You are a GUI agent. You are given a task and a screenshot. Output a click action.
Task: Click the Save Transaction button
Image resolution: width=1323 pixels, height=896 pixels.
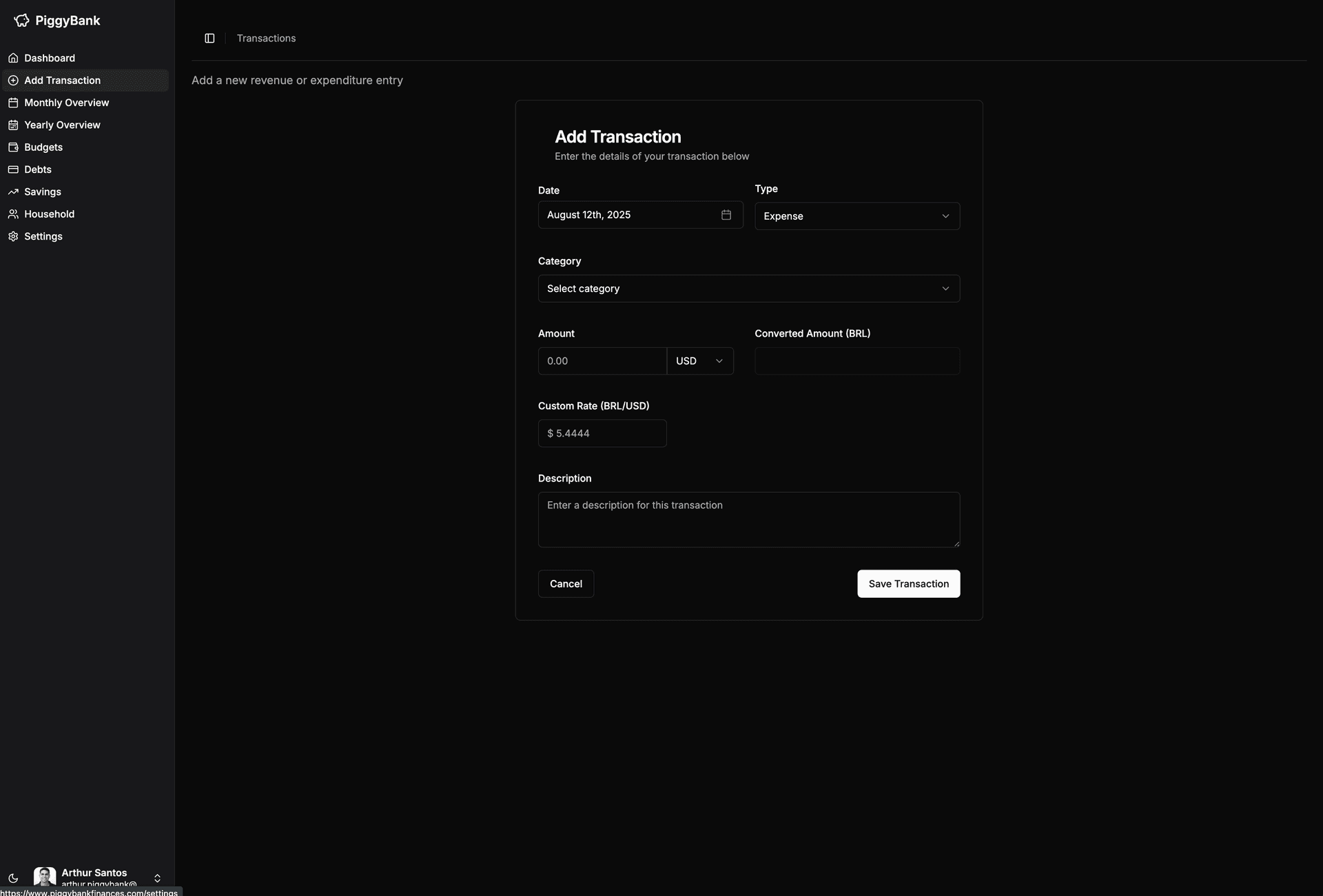(908, 583)
